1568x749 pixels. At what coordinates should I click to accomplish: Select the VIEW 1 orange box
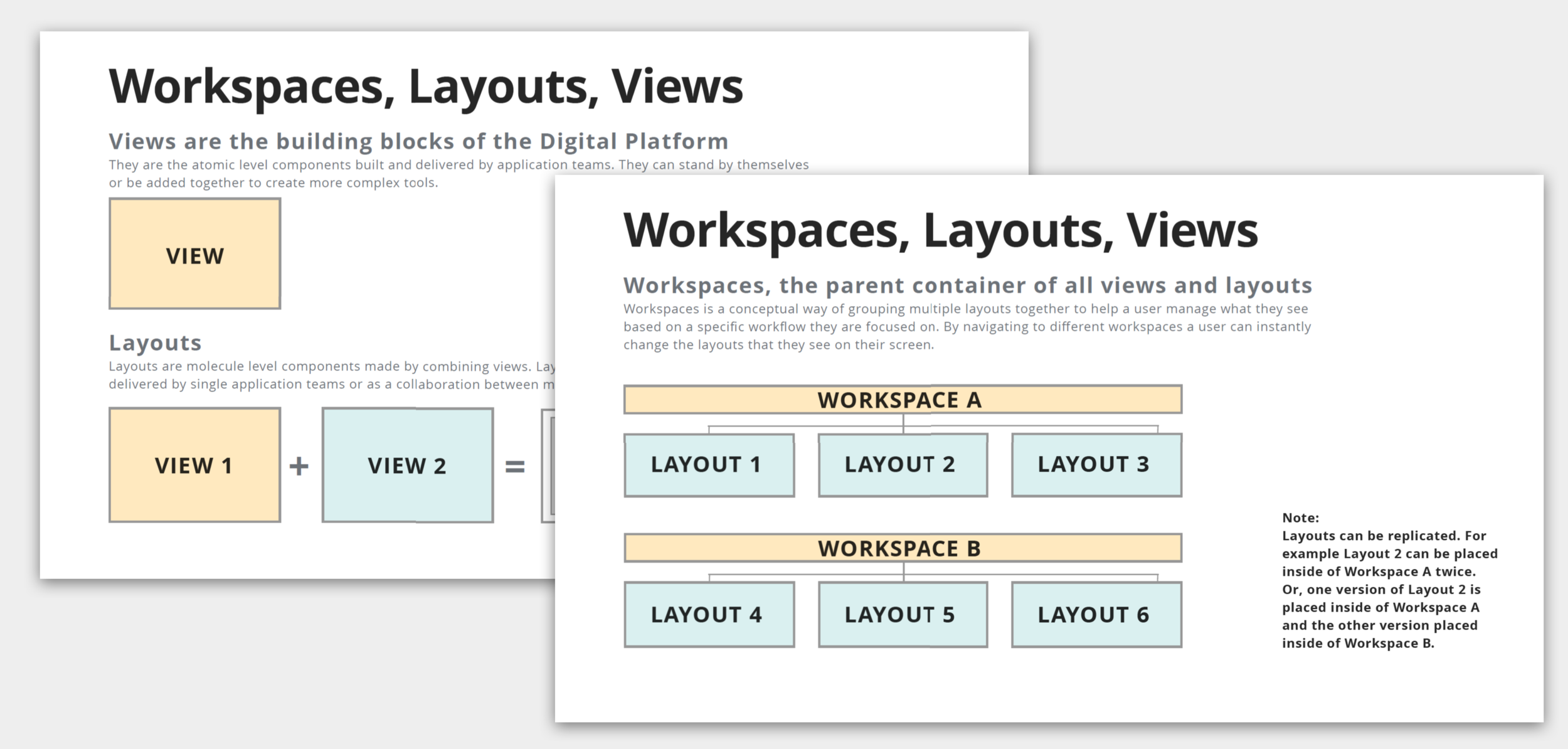point(194,465)
